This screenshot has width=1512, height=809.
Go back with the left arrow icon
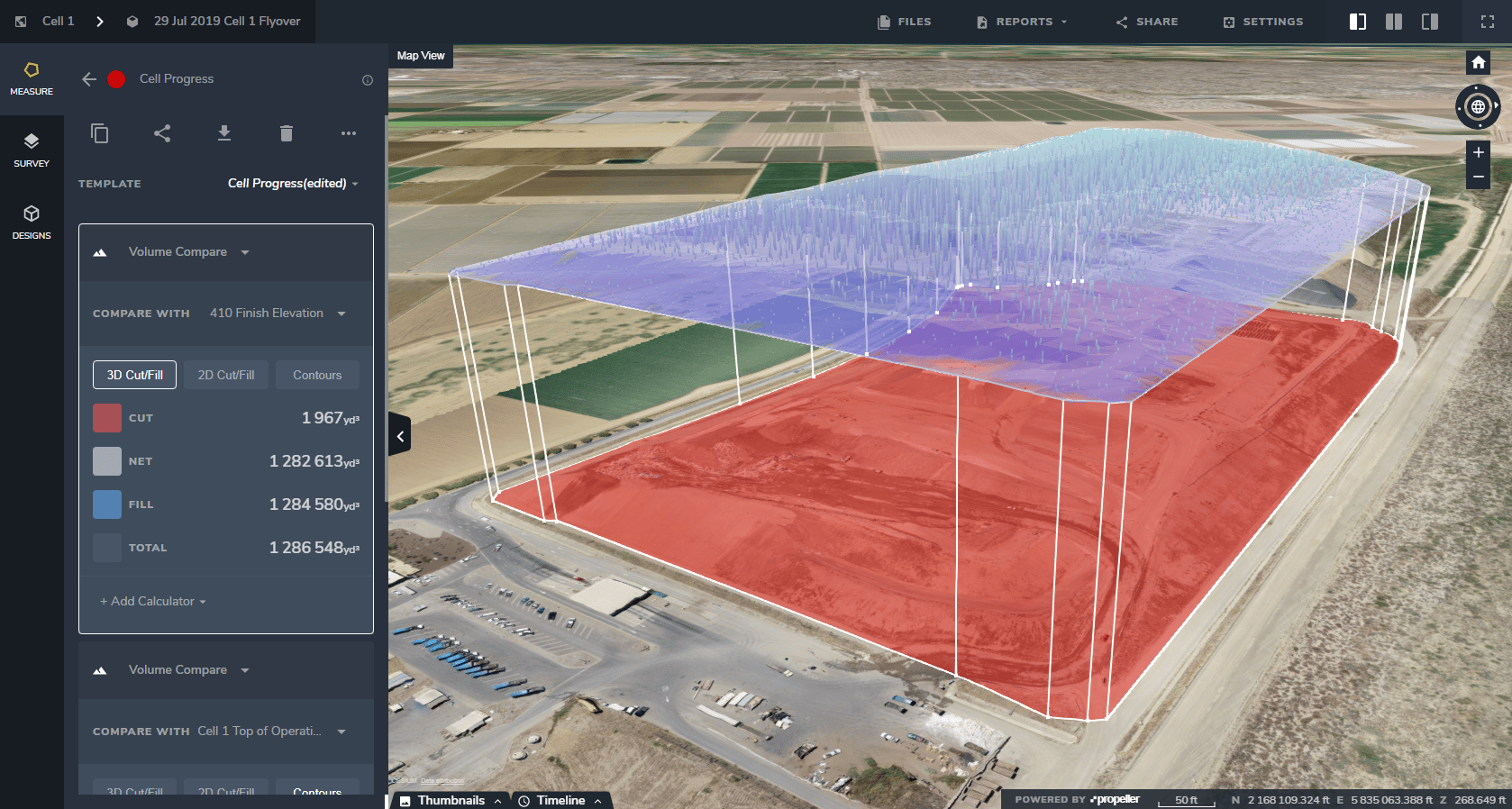89,79
